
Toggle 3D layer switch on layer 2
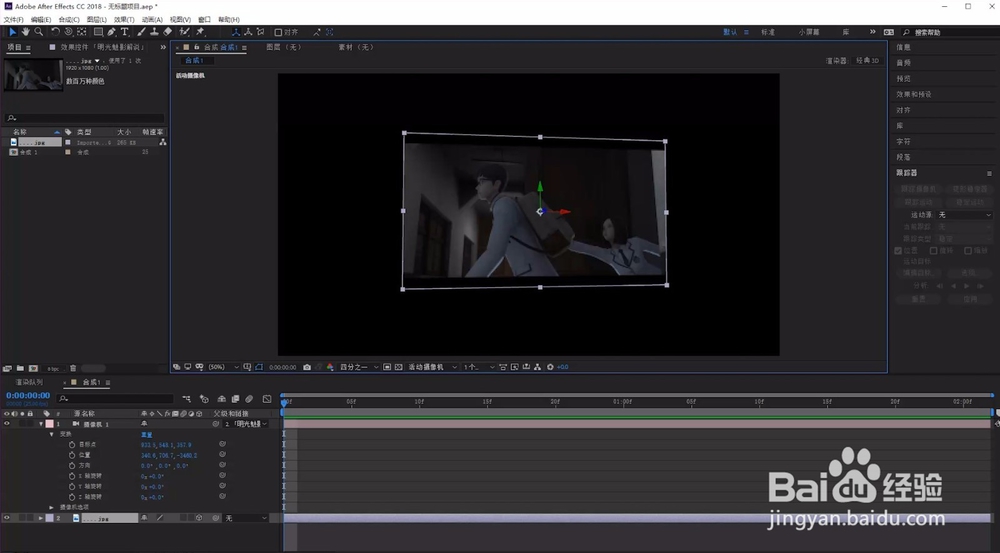point(199,518)
